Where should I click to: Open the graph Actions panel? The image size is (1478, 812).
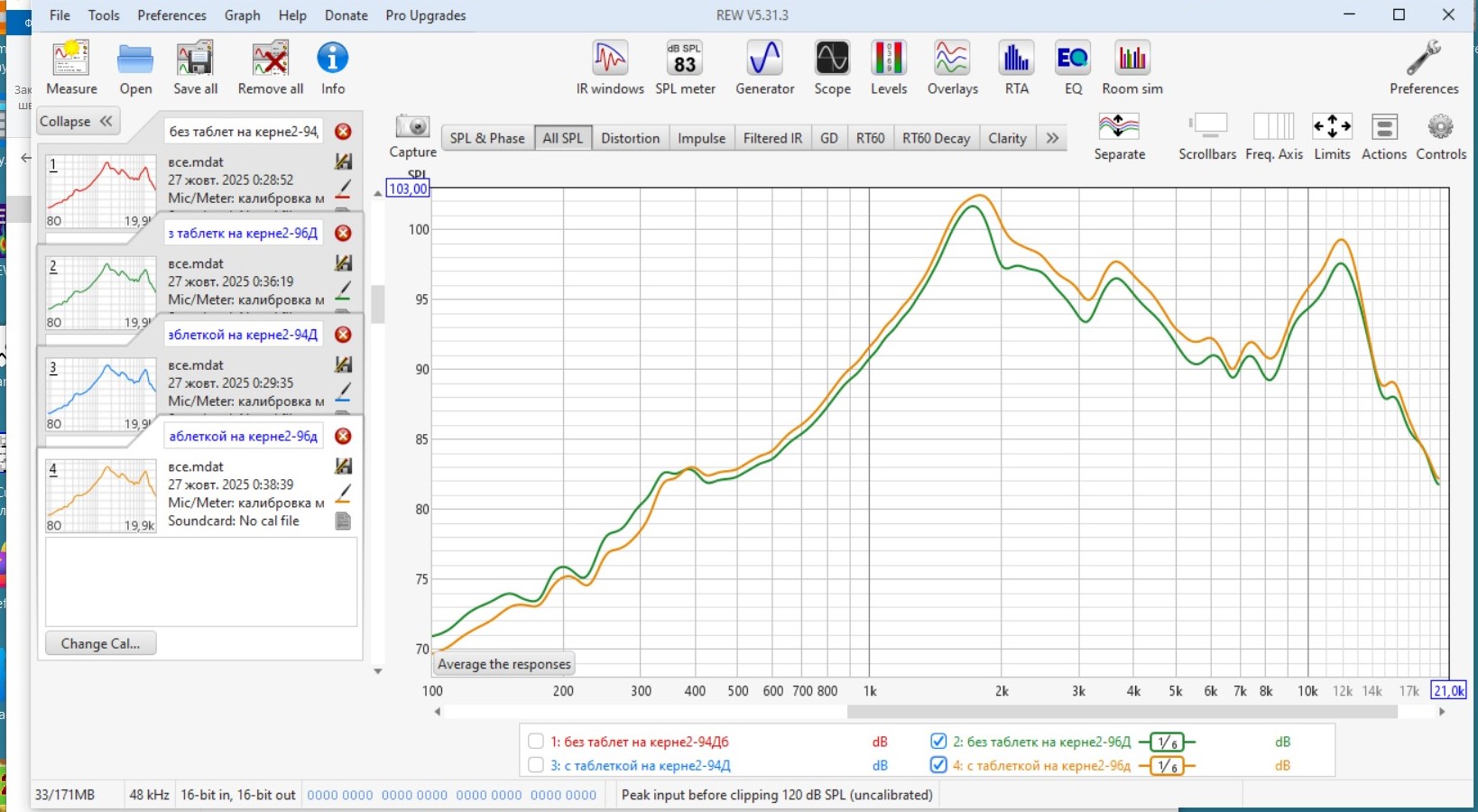1384,136
